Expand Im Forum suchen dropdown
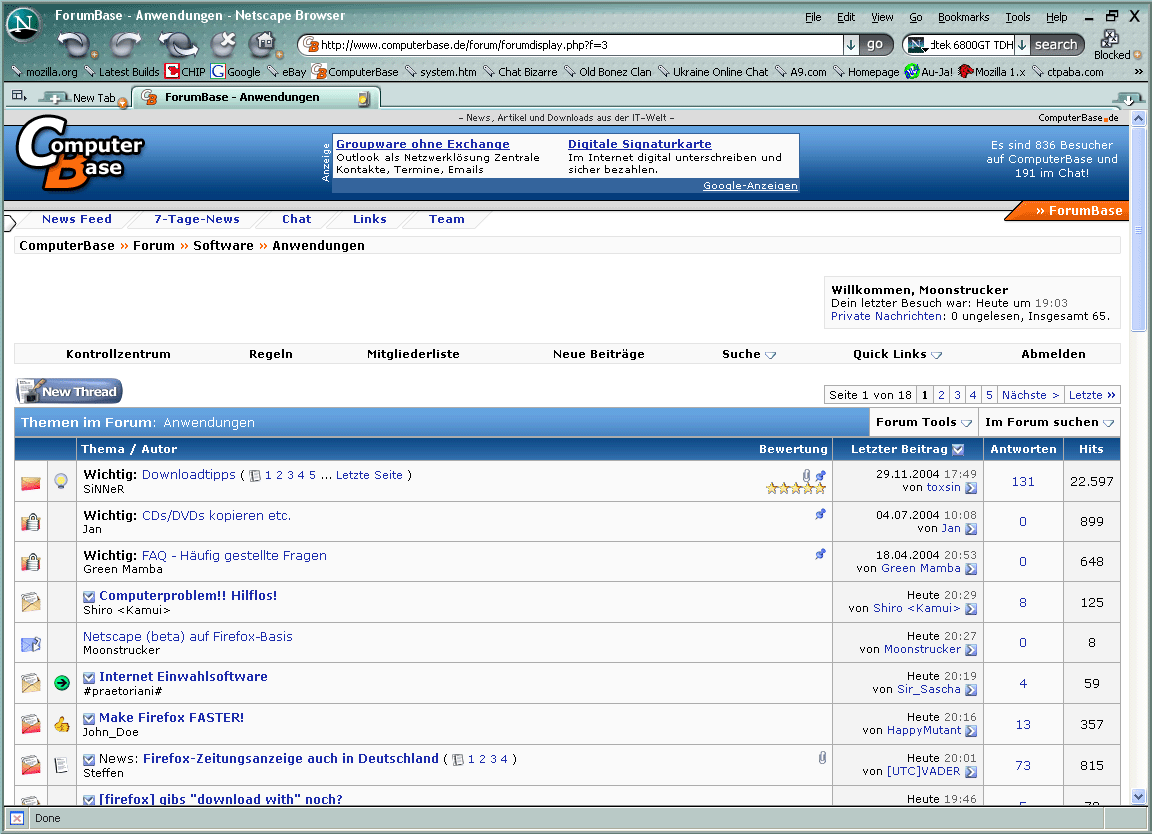The width and height of the screenshot is (1152, 834). pyautogui.click(x=1109, y=423)
